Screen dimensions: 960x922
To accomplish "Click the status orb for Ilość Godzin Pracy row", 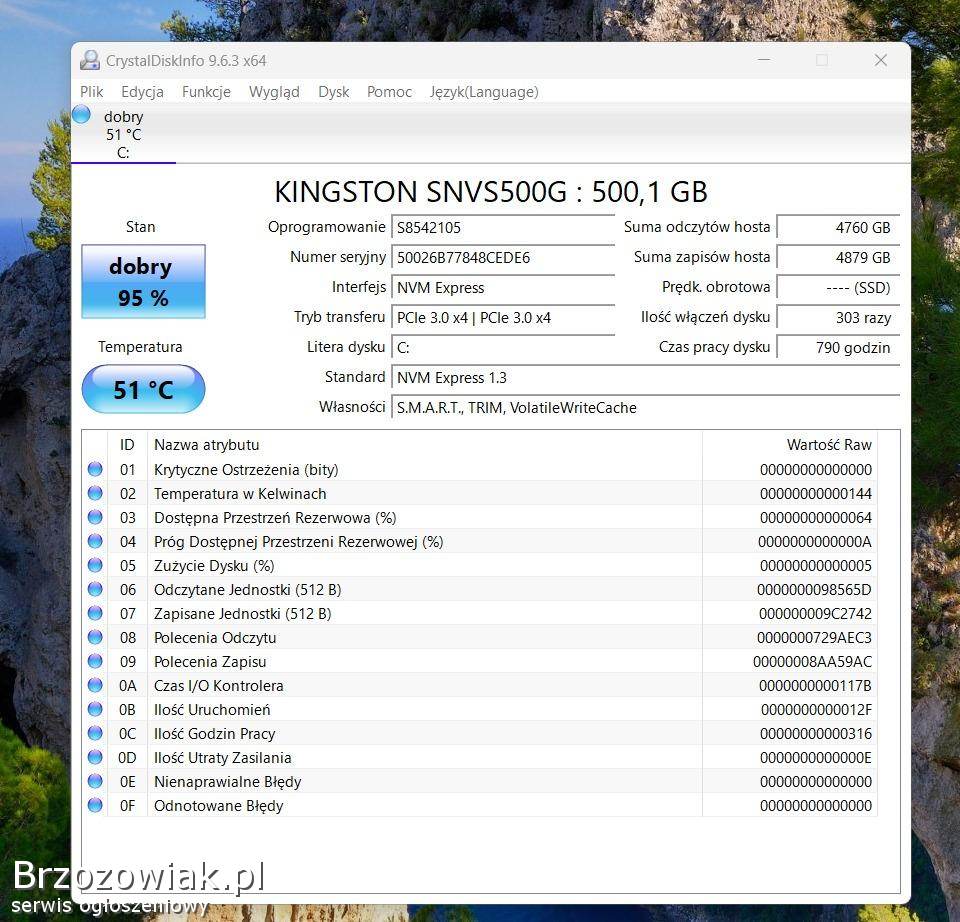I will (95, 733).
